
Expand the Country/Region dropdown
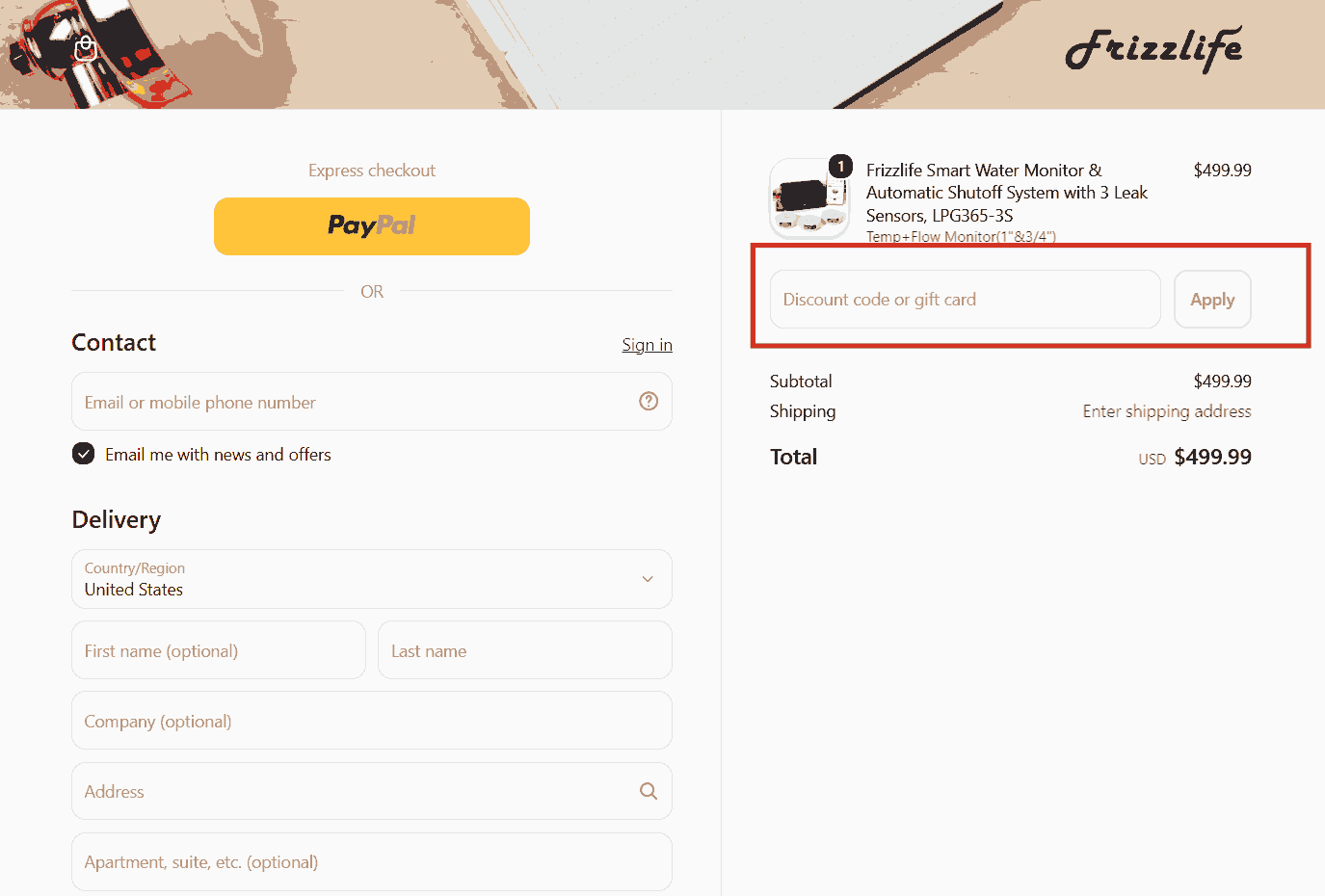point(372,579)
